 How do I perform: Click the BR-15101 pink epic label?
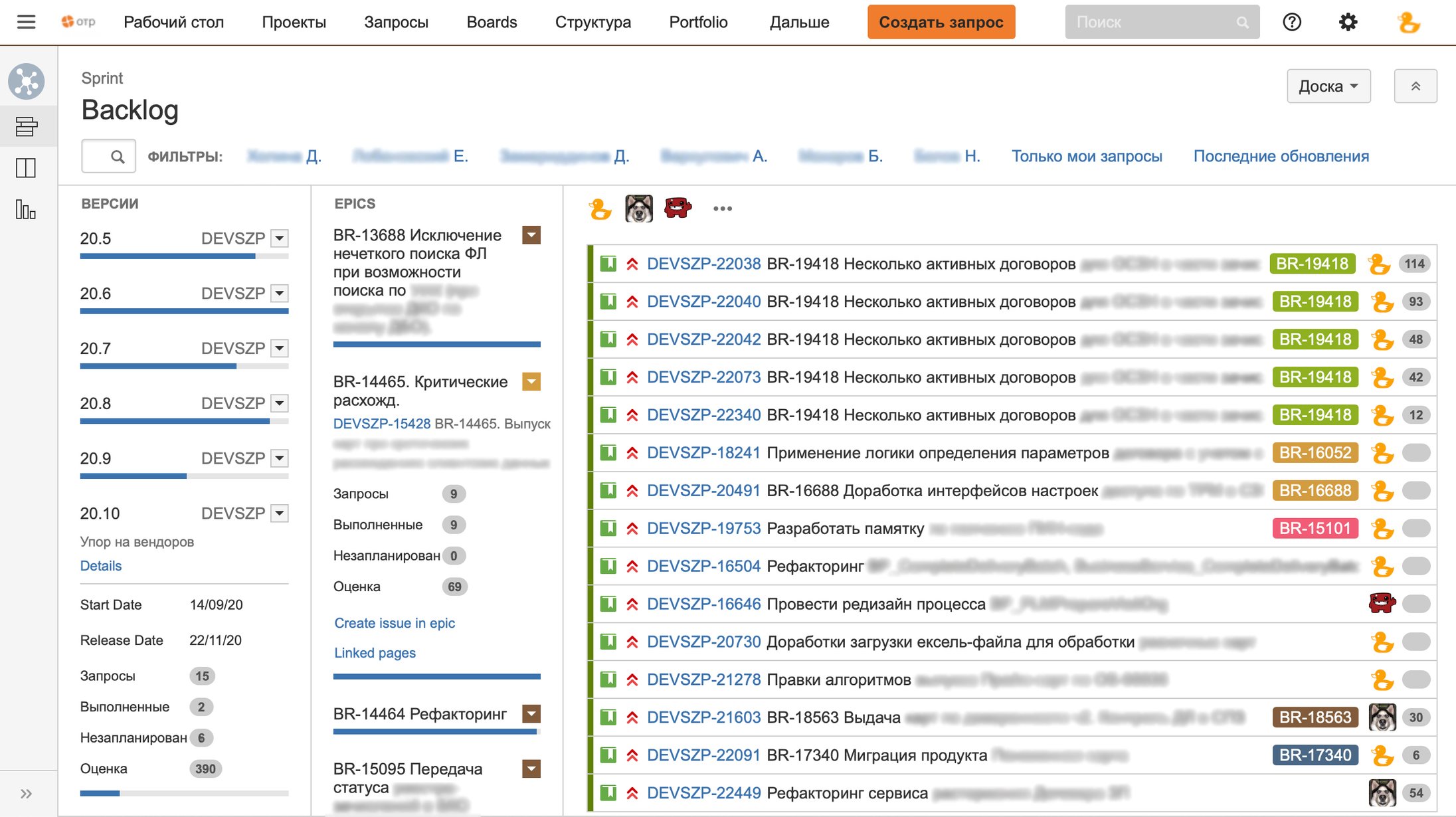[1315, 528]
